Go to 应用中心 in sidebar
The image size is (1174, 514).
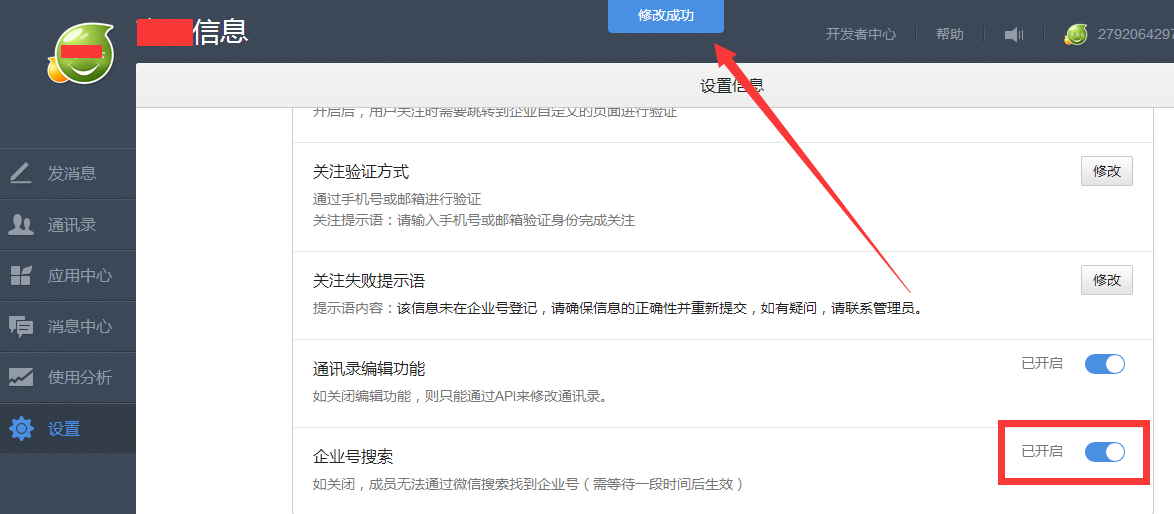tap(68, 275)
